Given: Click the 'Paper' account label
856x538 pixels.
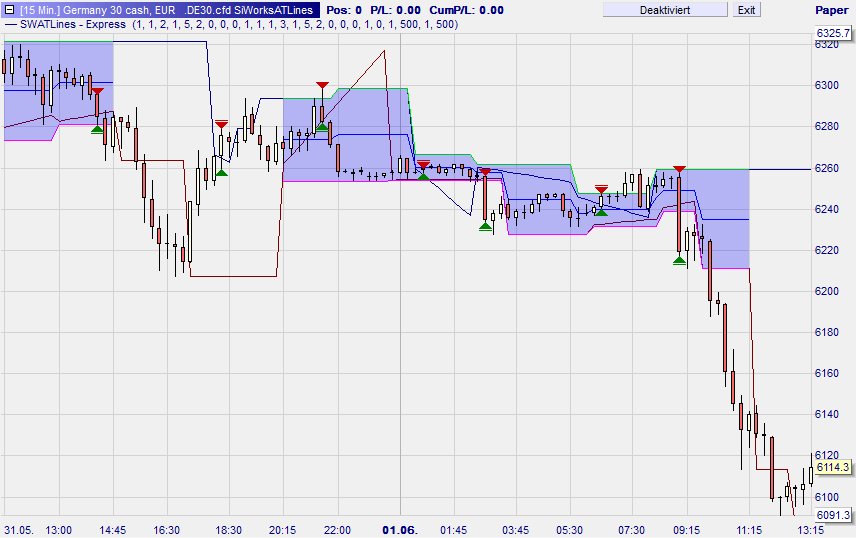Looking at the screenshot, I should point(831,10).
